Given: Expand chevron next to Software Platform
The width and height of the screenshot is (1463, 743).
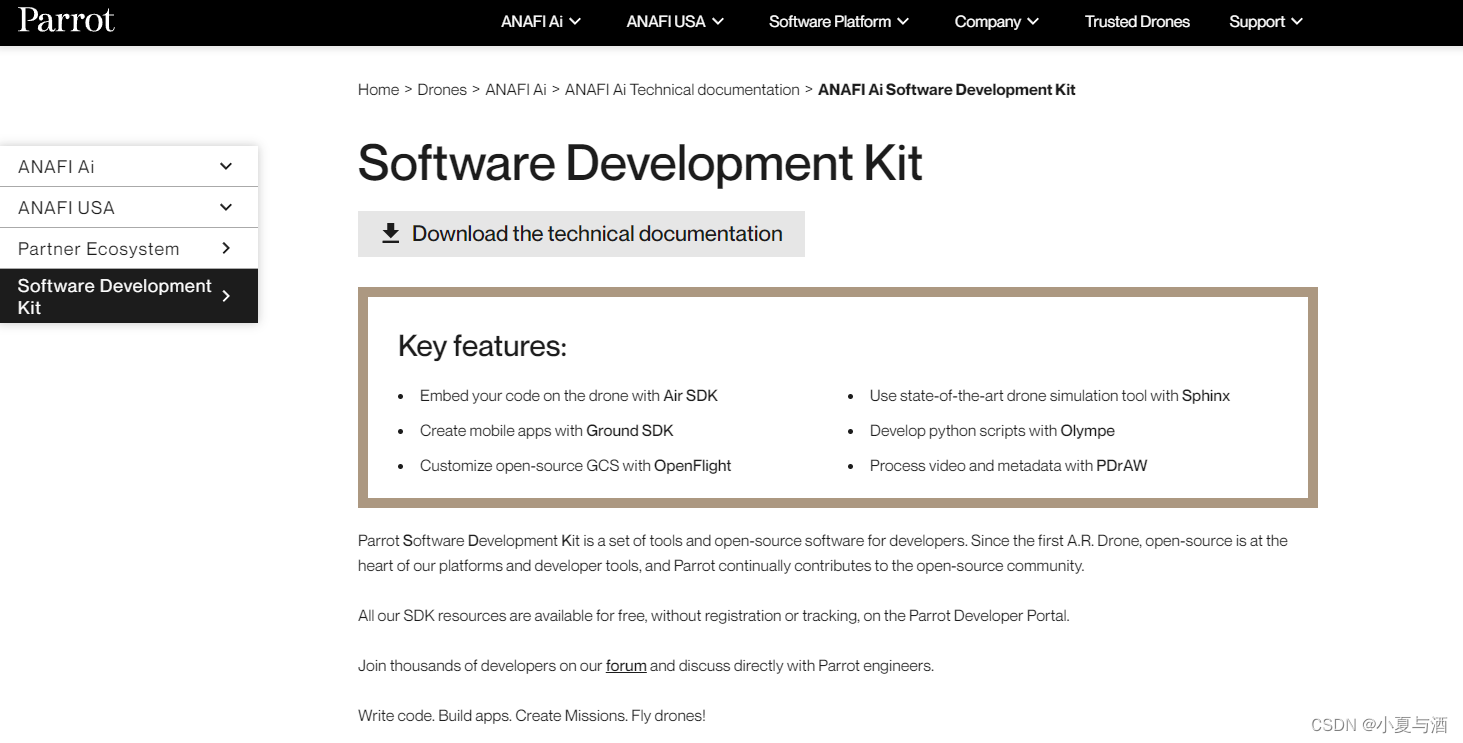Looking at the screenshot, I should tap(903, 22).
